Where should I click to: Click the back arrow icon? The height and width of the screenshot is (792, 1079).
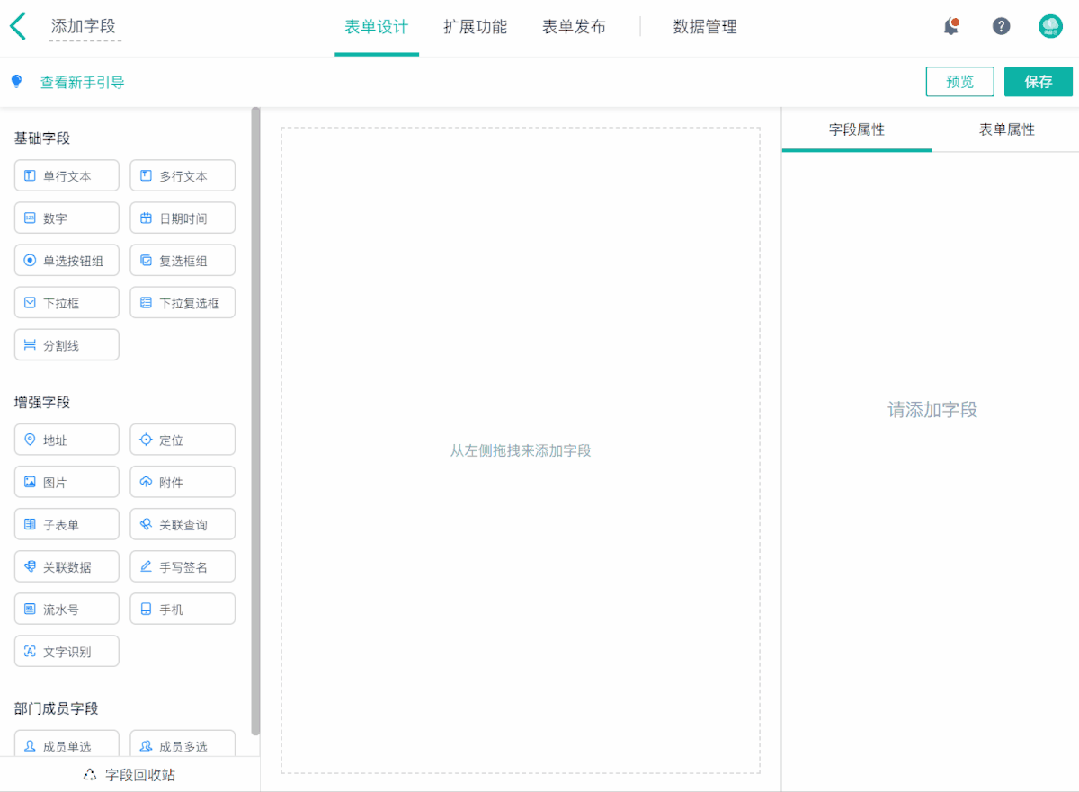click(x=18, y=27)
